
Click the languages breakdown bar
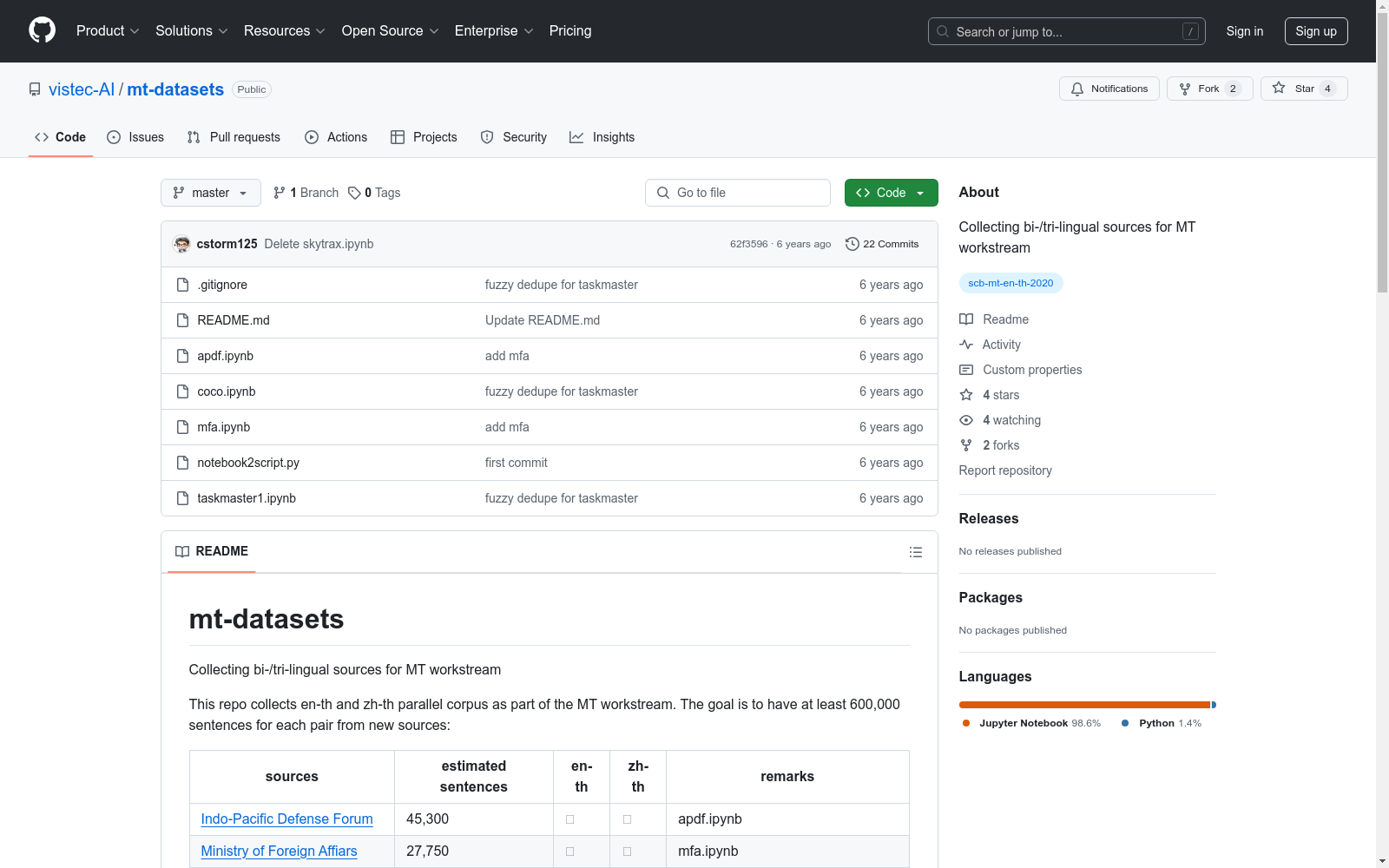point(1088,705)
